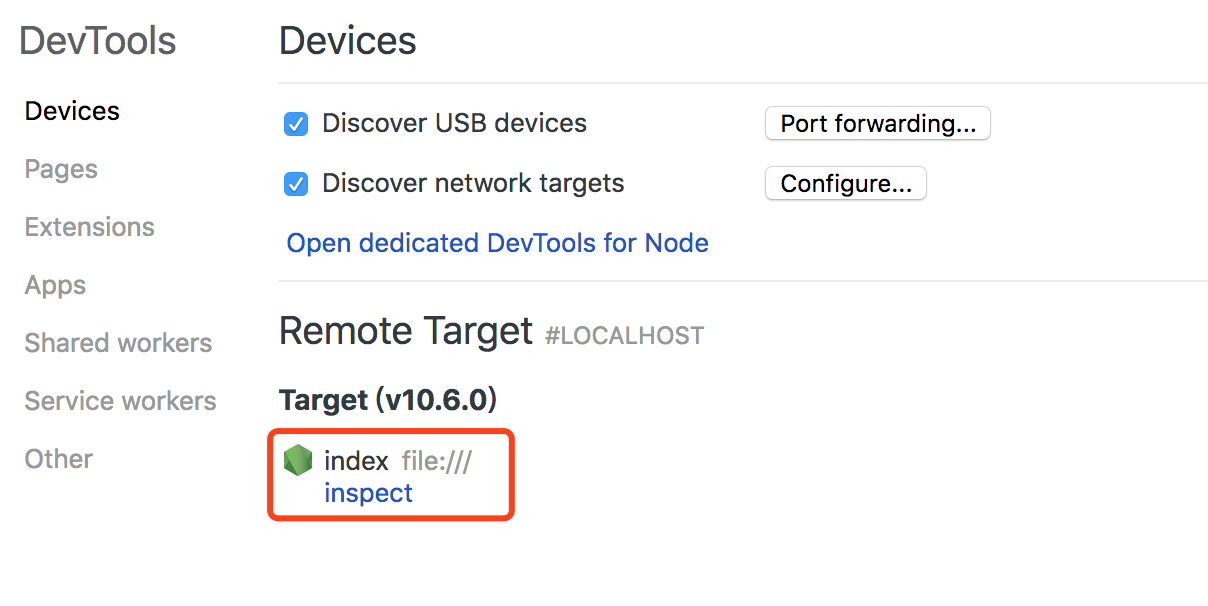1208x606 pixels.
Task: Click the Target (v10.6.0) version heading
Action: pyautogui.click(x=388, y=400)
